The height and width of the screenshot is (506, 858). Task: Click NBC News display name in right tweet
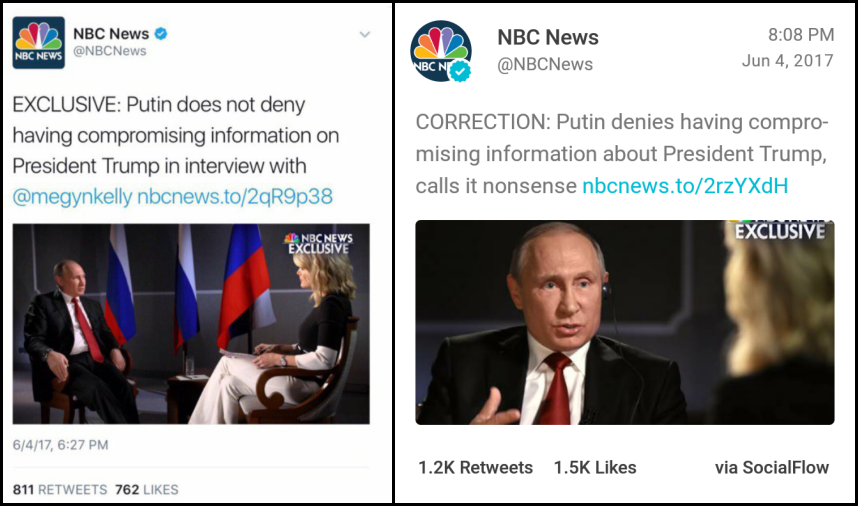click(x=548, y=37)
